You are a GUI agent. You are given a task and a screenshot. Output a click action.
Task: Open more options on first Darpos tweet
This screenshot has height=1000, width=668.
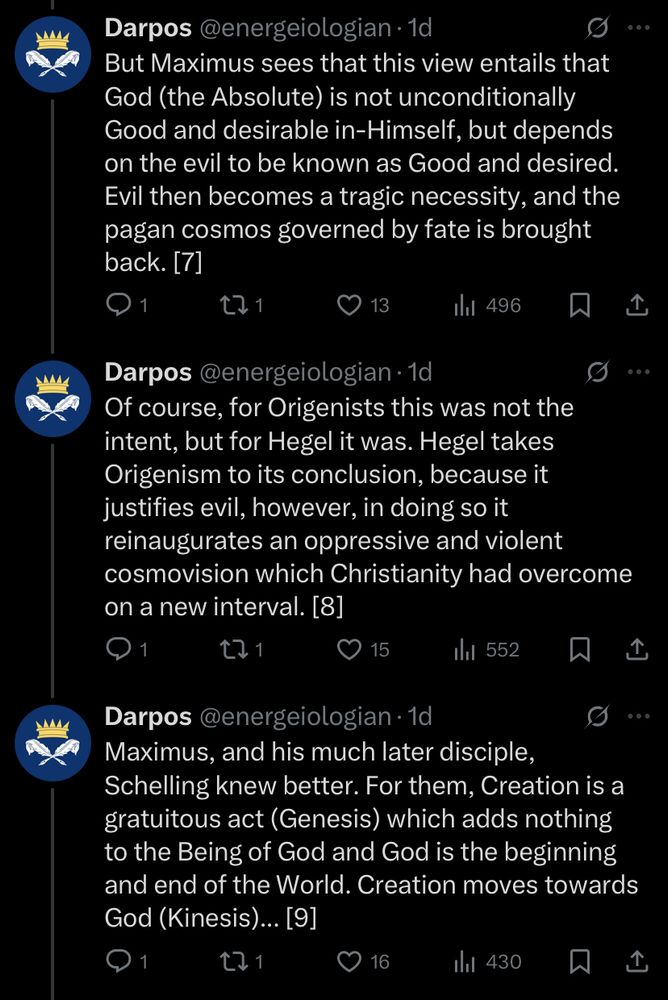point(638,27)
